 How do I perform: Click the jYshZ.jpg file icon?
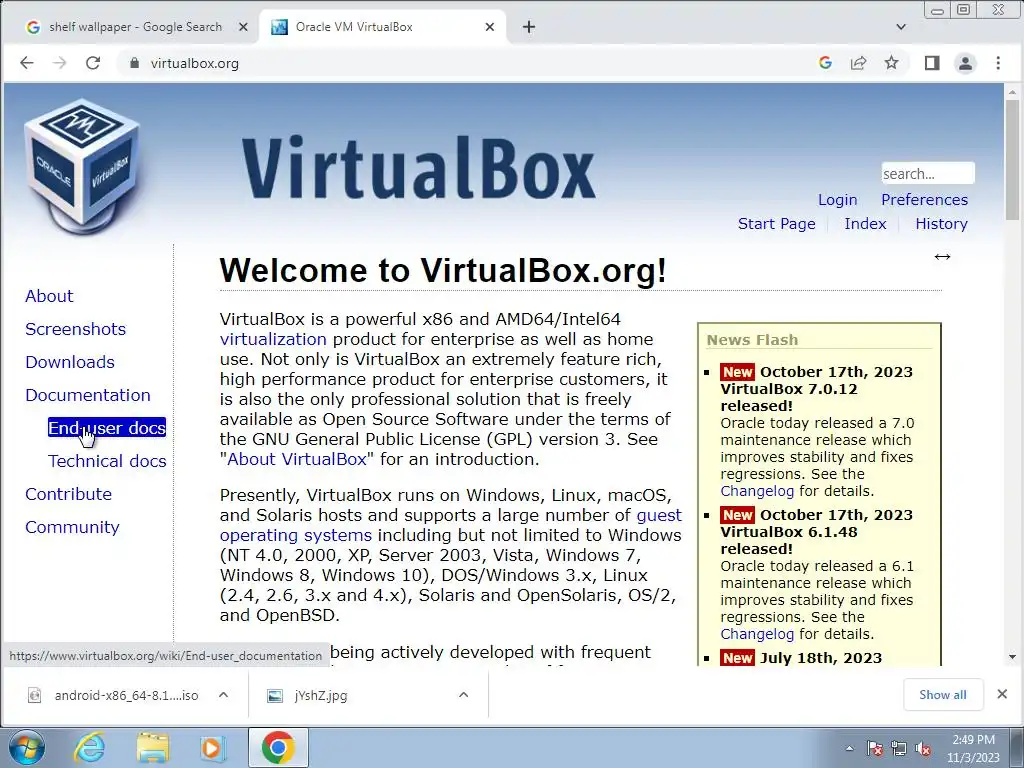click(x=275, y=696)
